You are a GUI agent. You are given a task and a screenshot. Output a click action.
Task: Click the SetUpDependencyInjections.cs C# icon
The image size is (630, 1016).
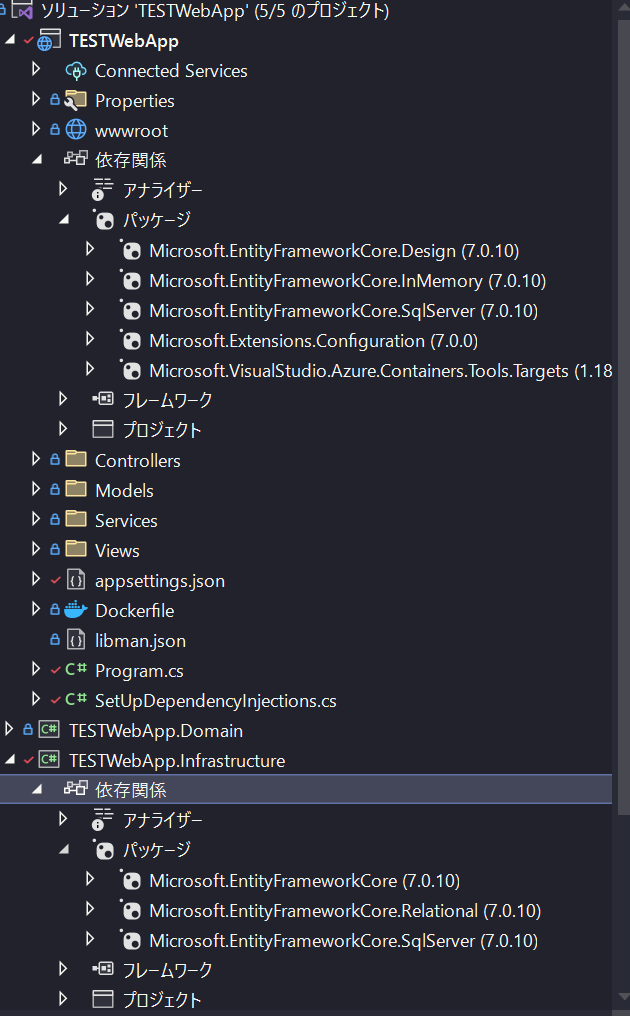(76, 699)
